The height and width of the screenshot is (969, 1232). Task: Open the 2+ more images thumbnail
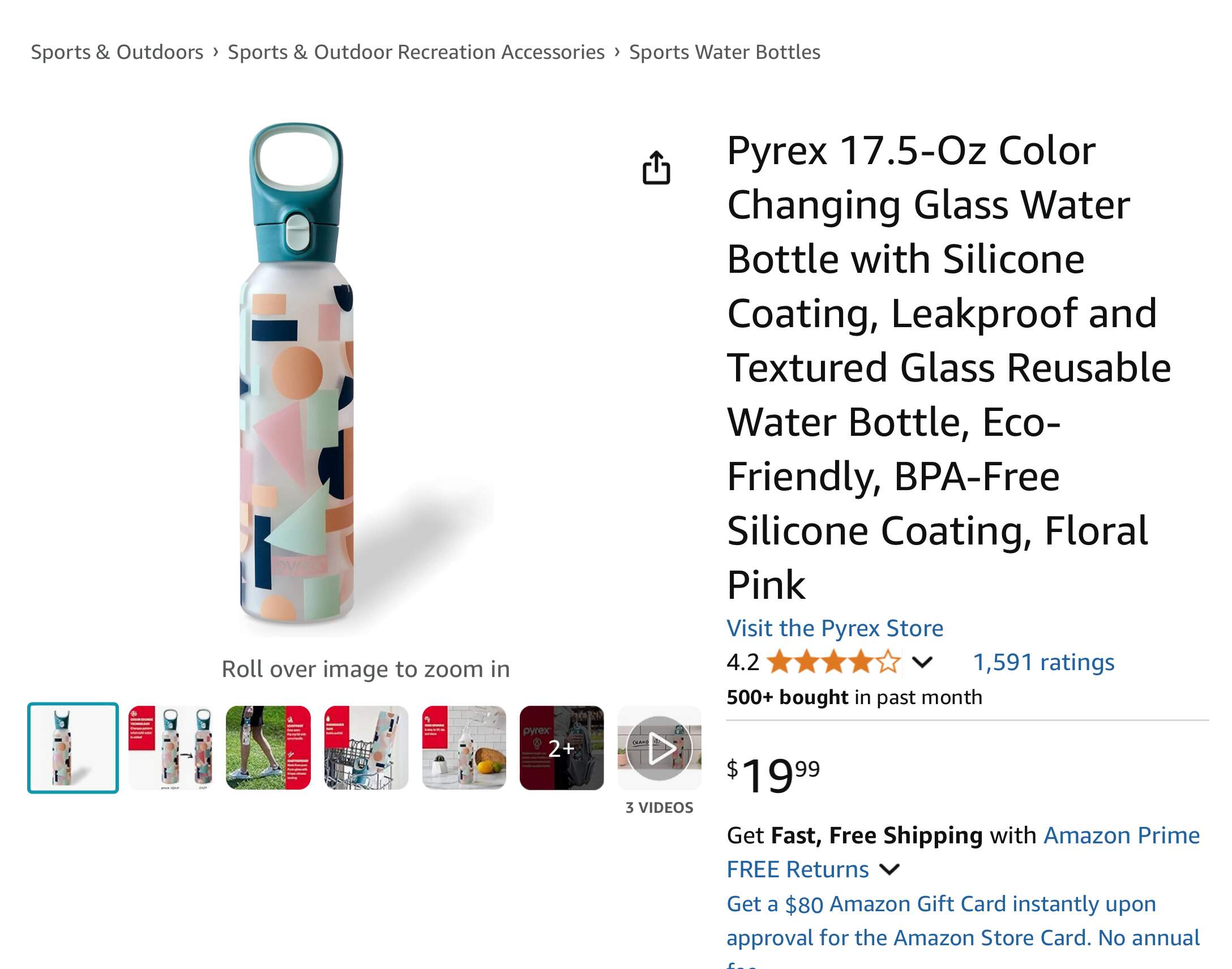point(561,748)
